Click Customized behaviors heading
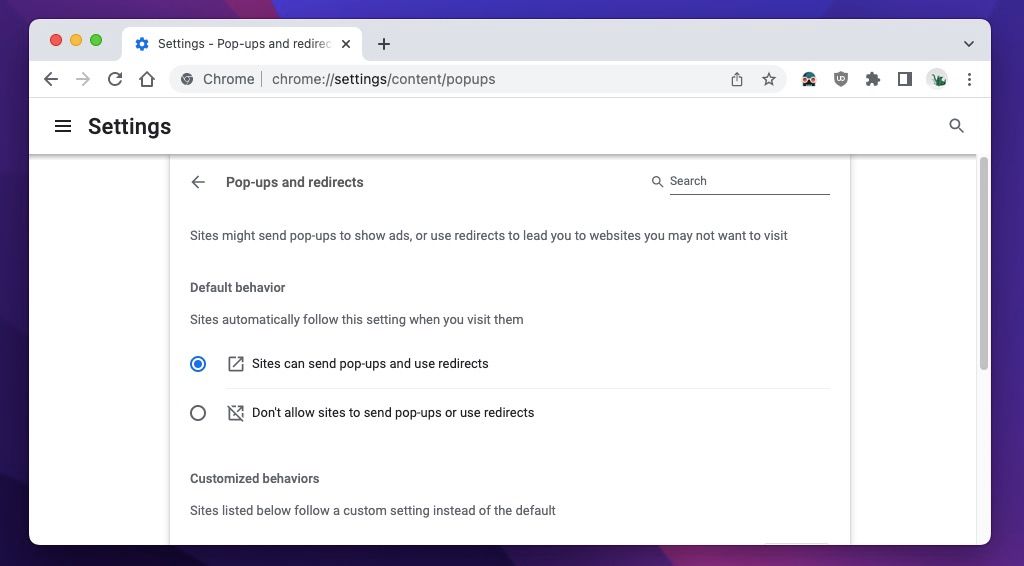 [255, 479]
